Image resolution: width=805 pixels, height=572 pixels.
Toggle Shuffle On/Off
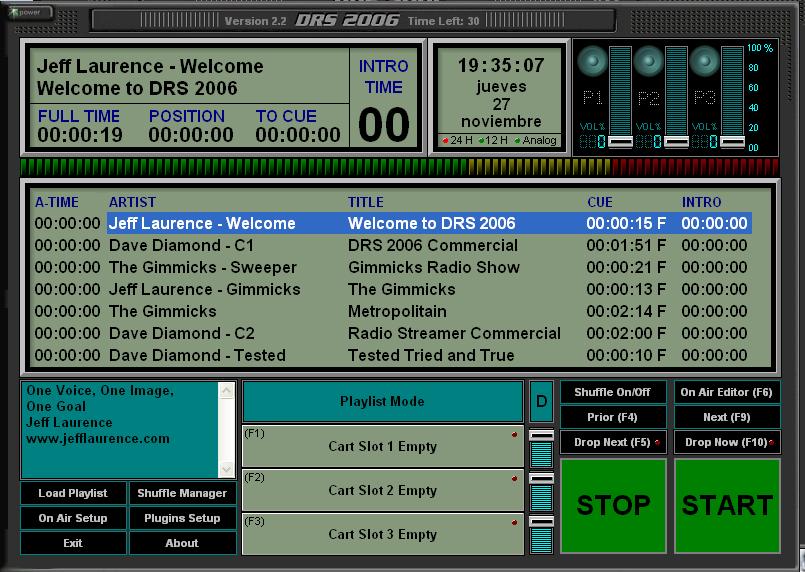612,392
